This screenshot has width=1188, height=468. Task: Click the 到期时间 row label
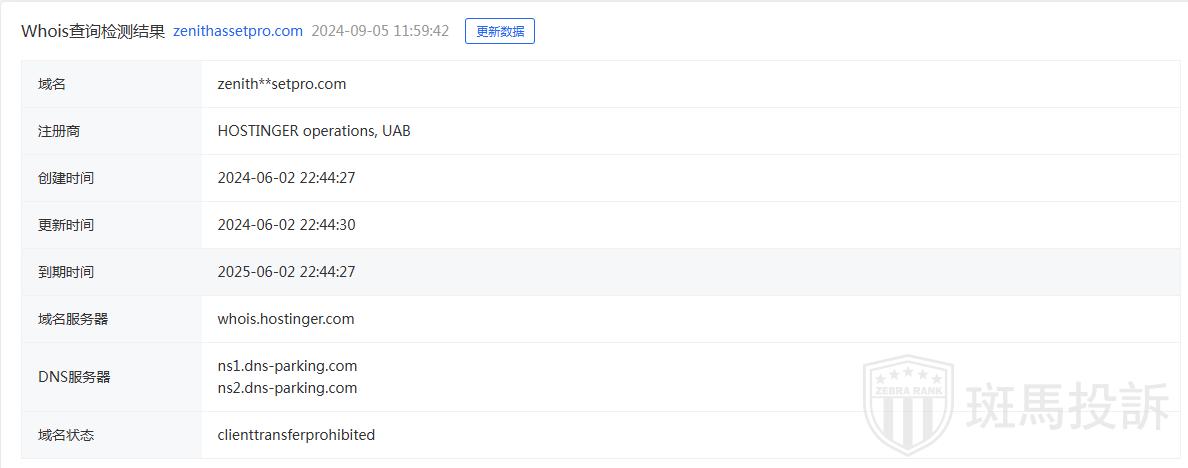pyautogui.click(x=66, y=272)
